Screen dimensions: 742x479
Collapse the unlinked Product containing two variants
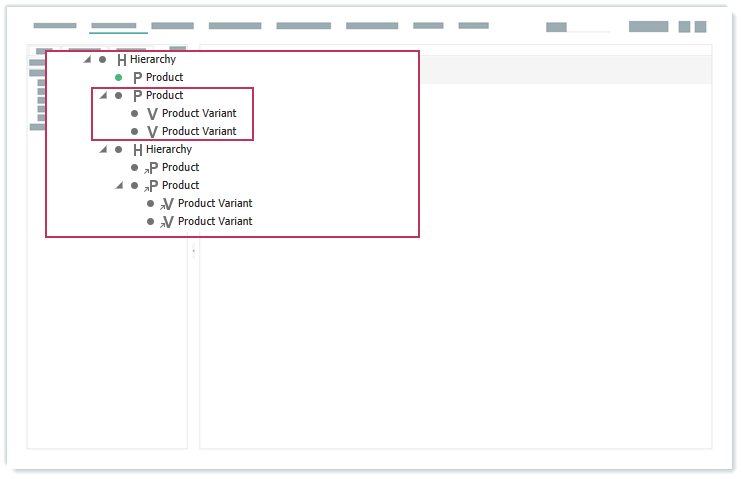point(103,95)
